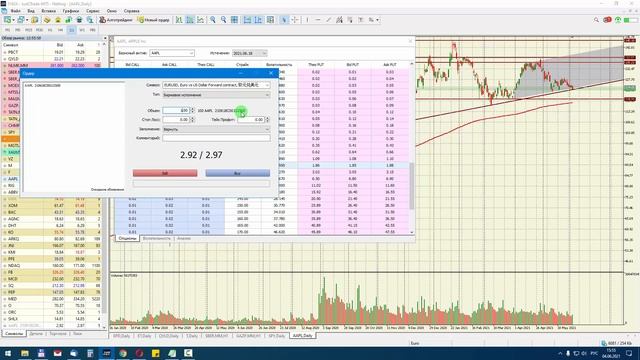
Task: Switch to the Опционы tab
Action: (x=127, y=238)
